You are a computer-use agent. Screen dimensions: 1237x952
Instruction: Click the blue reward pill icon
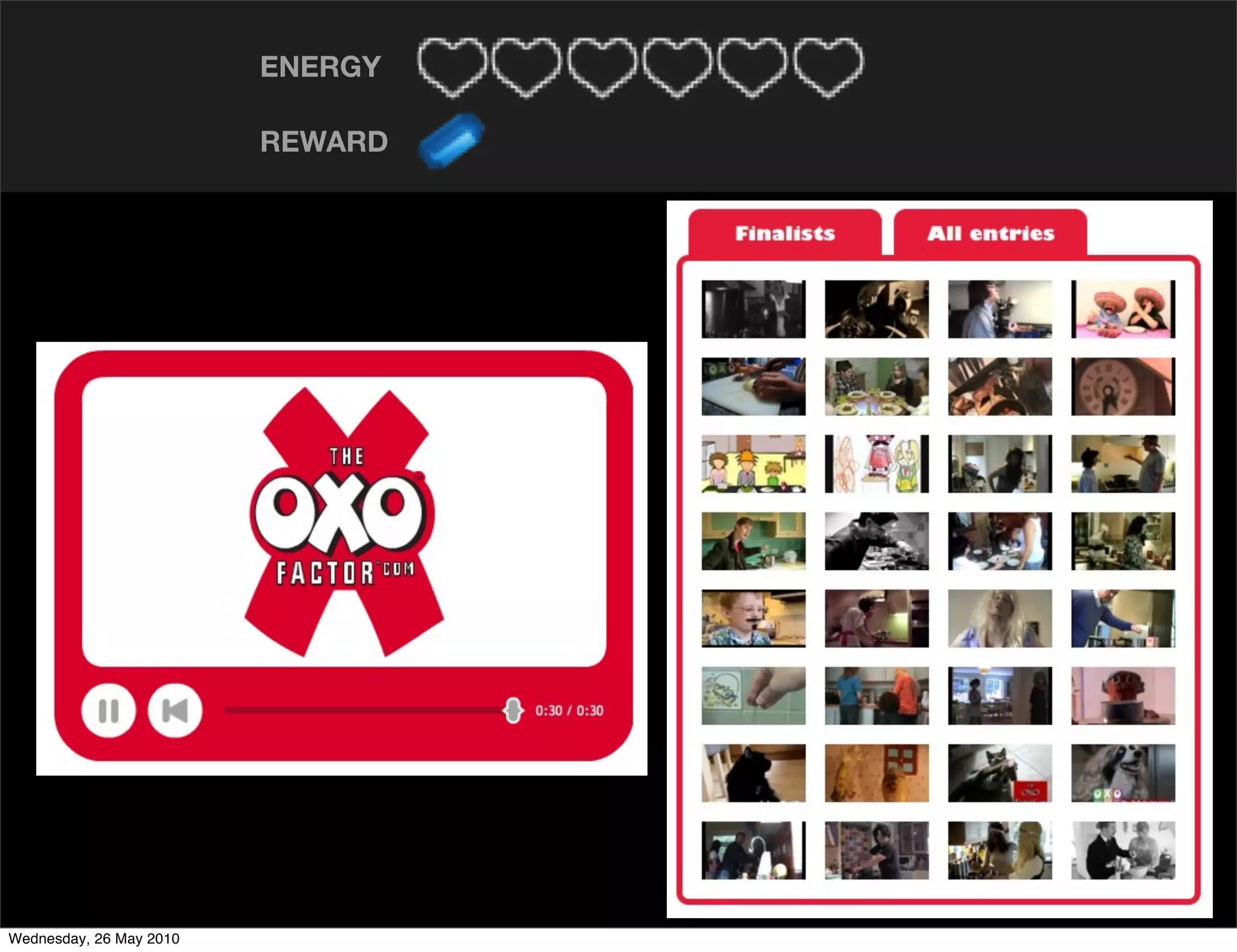(452, 141)
